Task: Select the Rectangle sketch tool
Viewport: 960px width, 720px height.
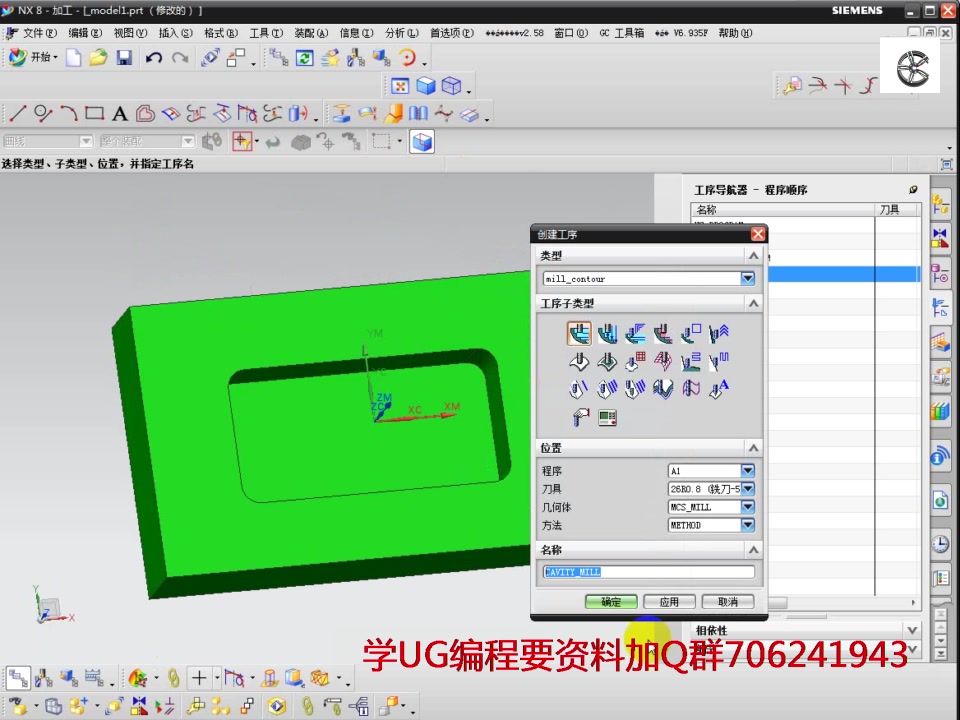Action: [x=94, y=114]
